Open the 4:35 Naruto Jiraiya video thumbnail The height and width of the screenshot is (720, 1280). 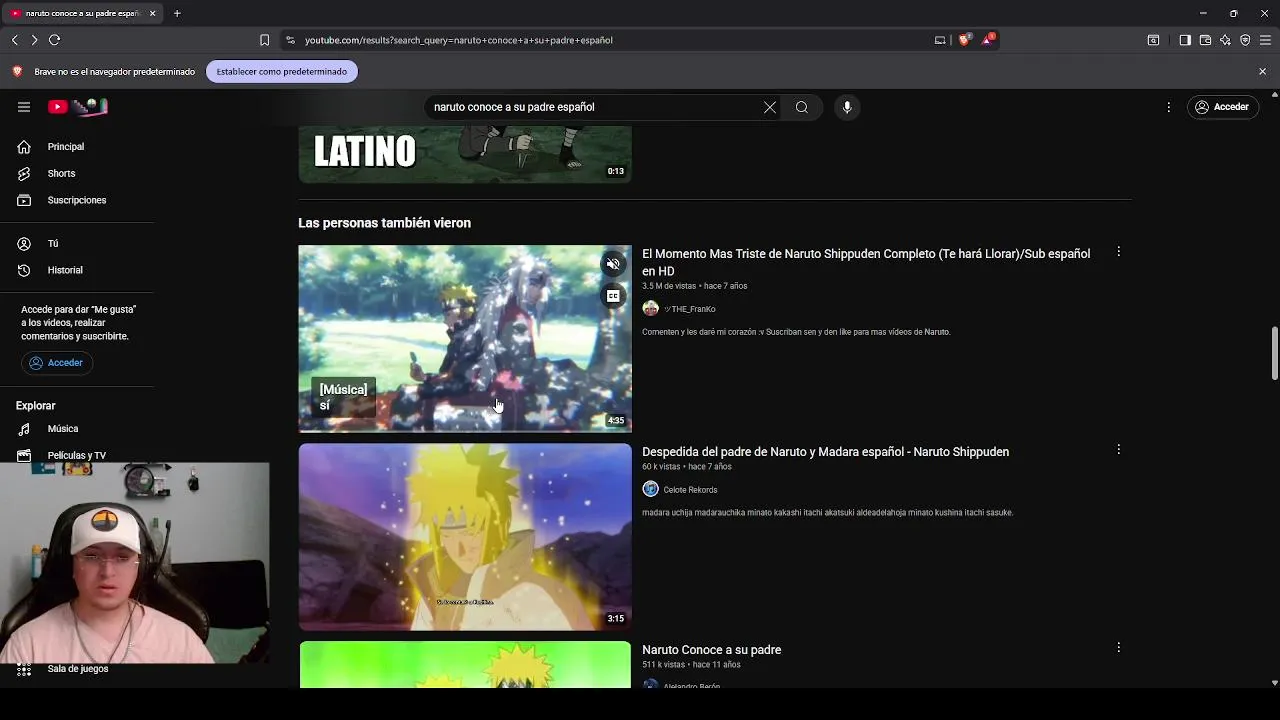[x=465, y=338]
